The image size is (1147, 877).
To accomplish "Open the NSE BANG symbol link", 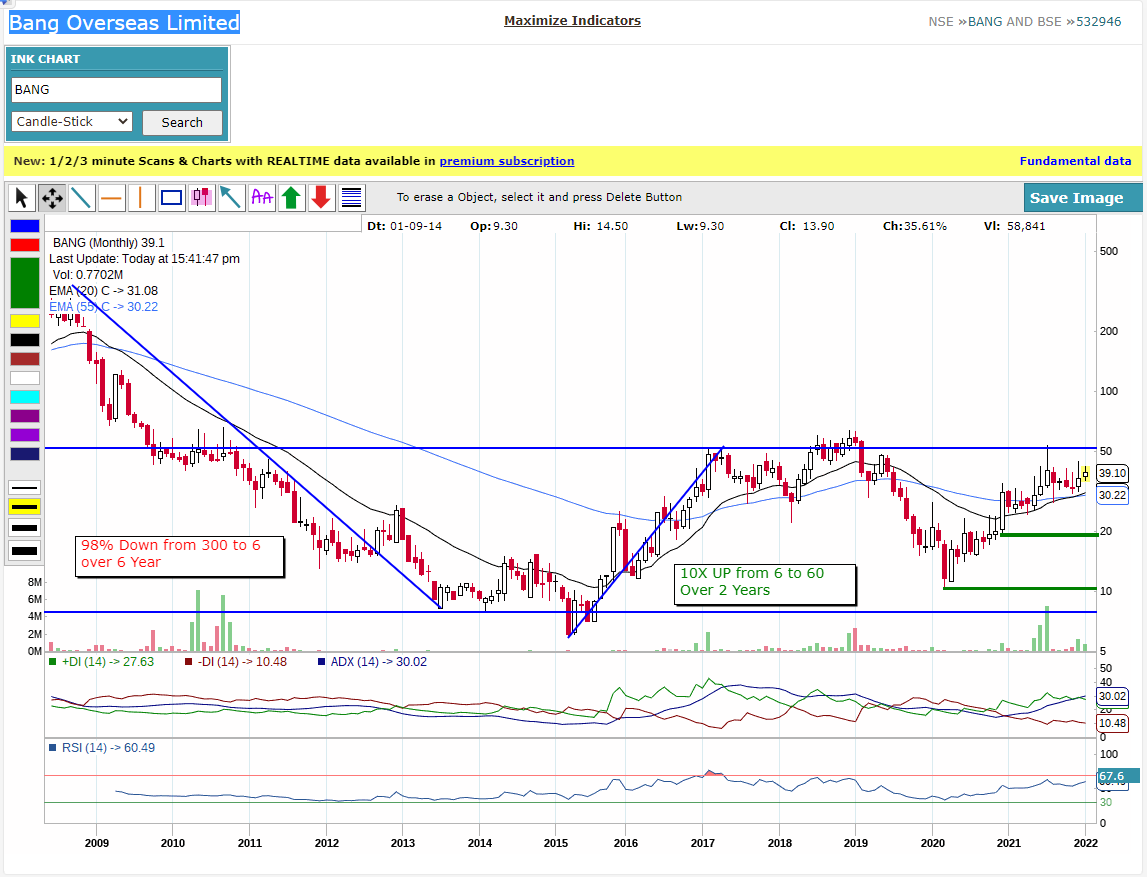I will click(985, 22).
